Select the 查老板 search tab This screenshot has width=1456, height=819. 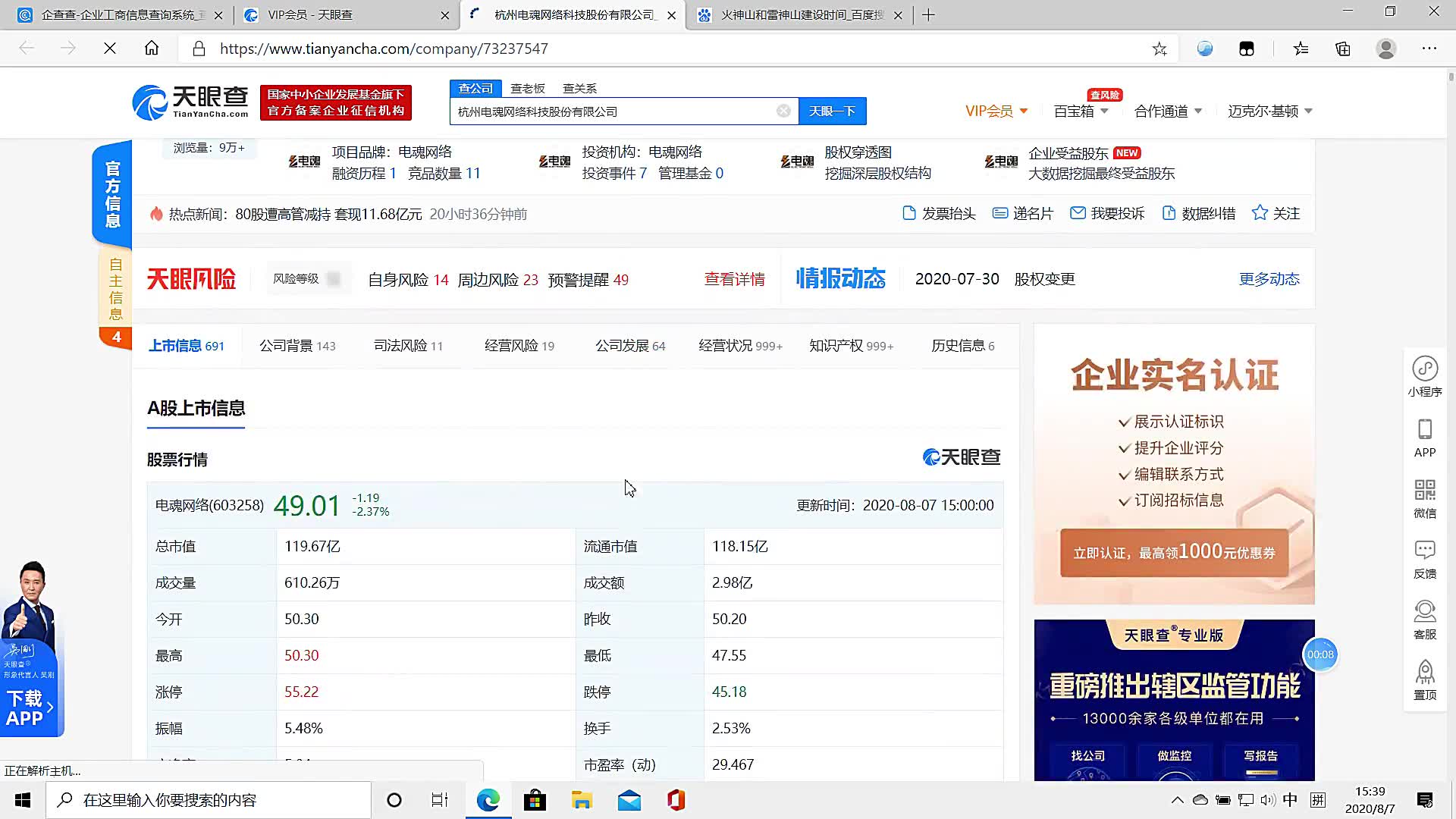(x=528, y=89)
